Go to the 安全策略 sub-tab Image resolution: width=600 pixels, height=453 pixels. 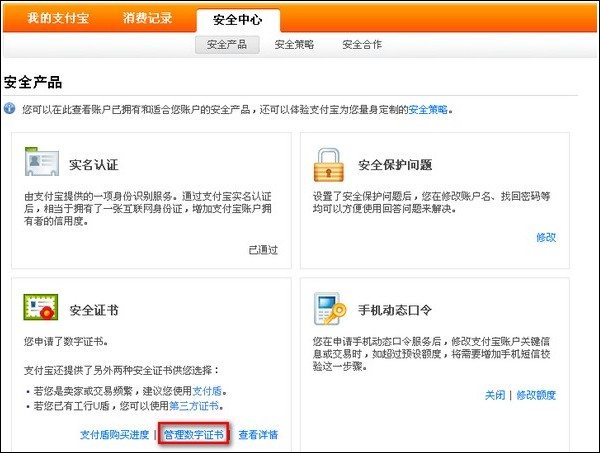point(294,45)
